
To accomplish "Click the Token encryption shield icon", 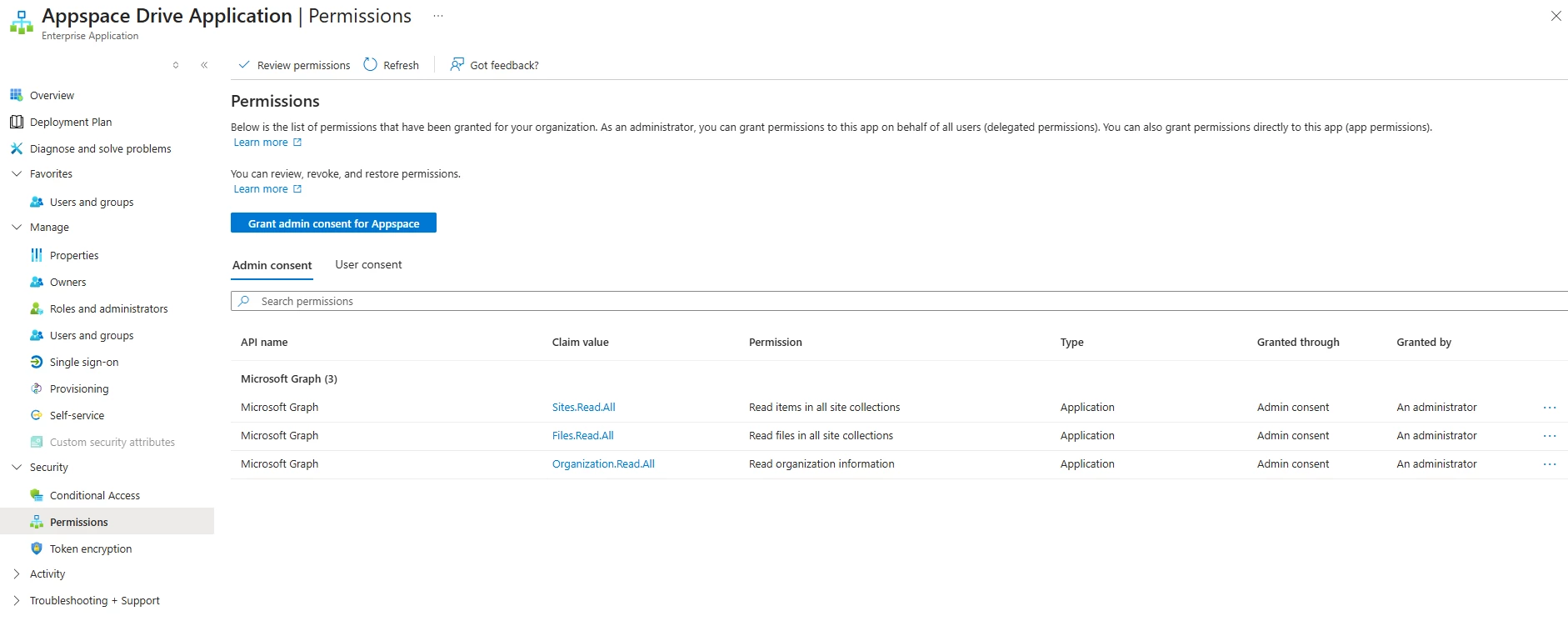I will (37, 548).
